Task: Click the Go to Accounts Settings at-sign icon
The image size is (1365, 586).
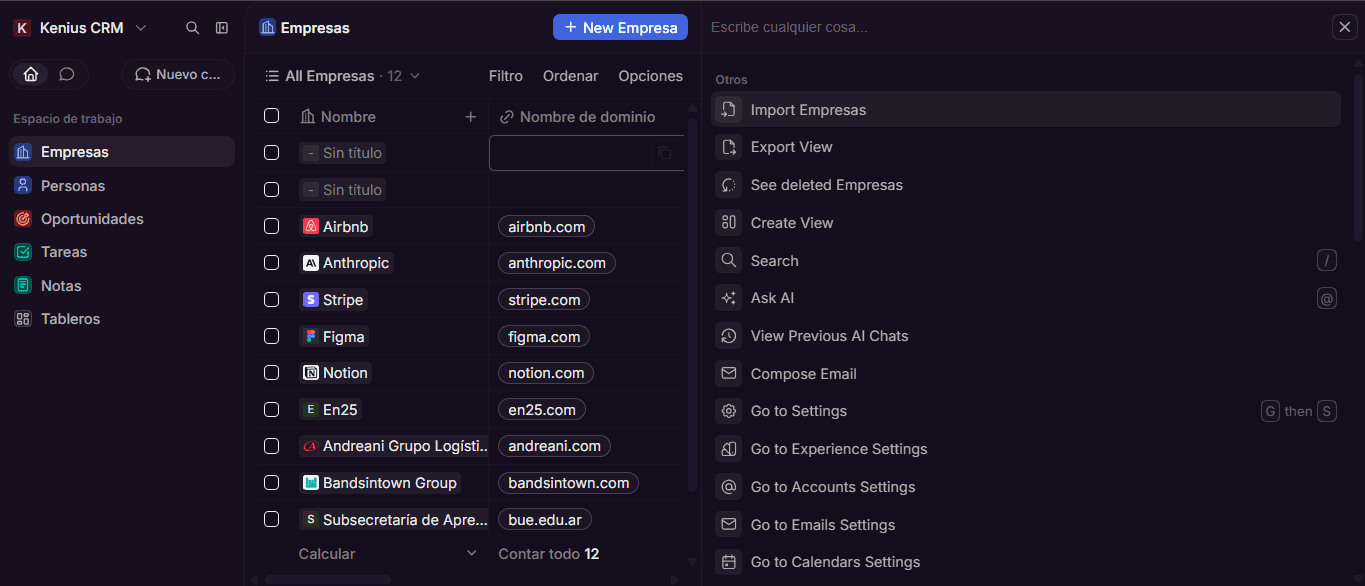Action: [x=728, y=487]
